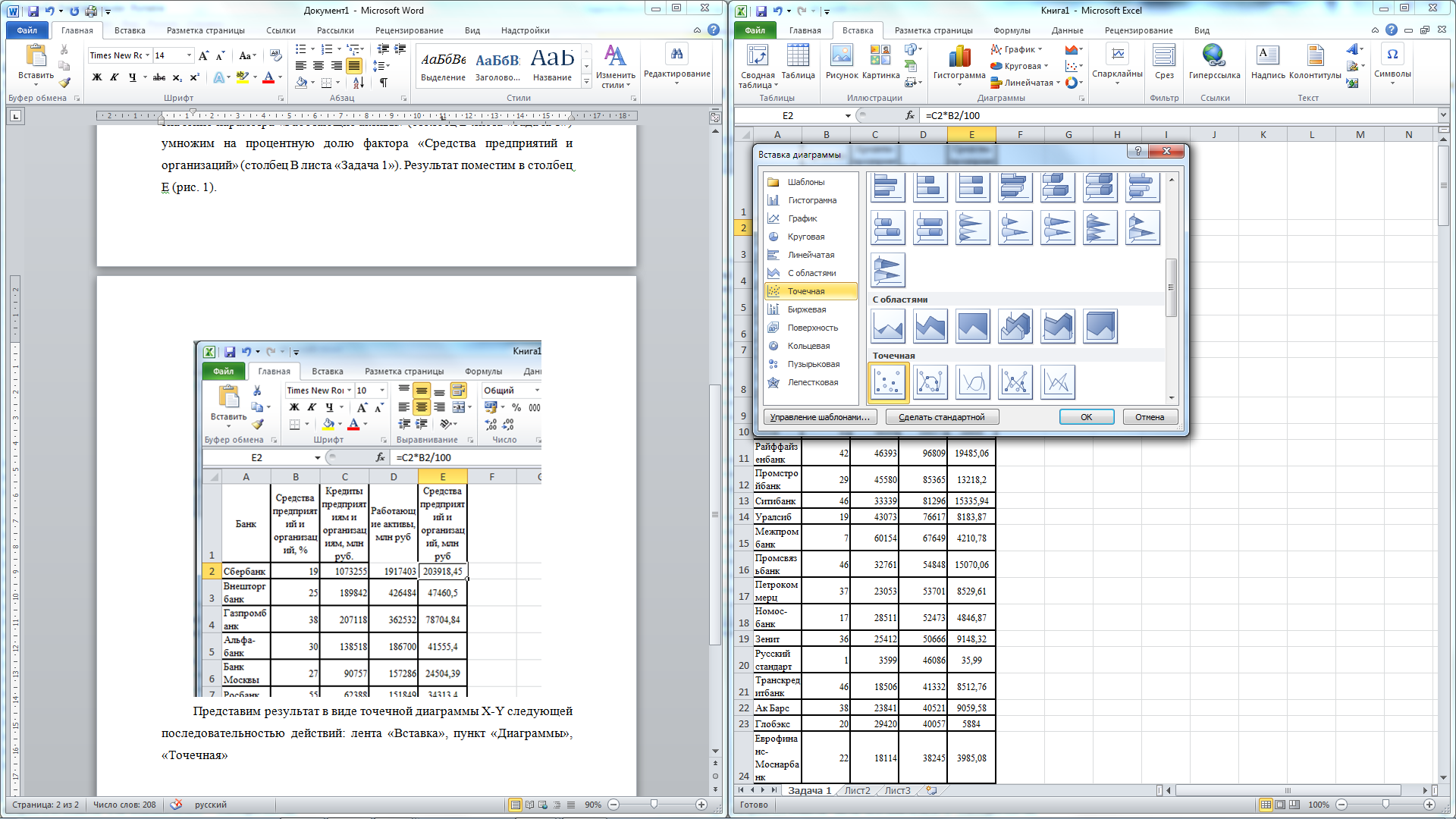Toggle underline formatting in Word

point(132,77)
